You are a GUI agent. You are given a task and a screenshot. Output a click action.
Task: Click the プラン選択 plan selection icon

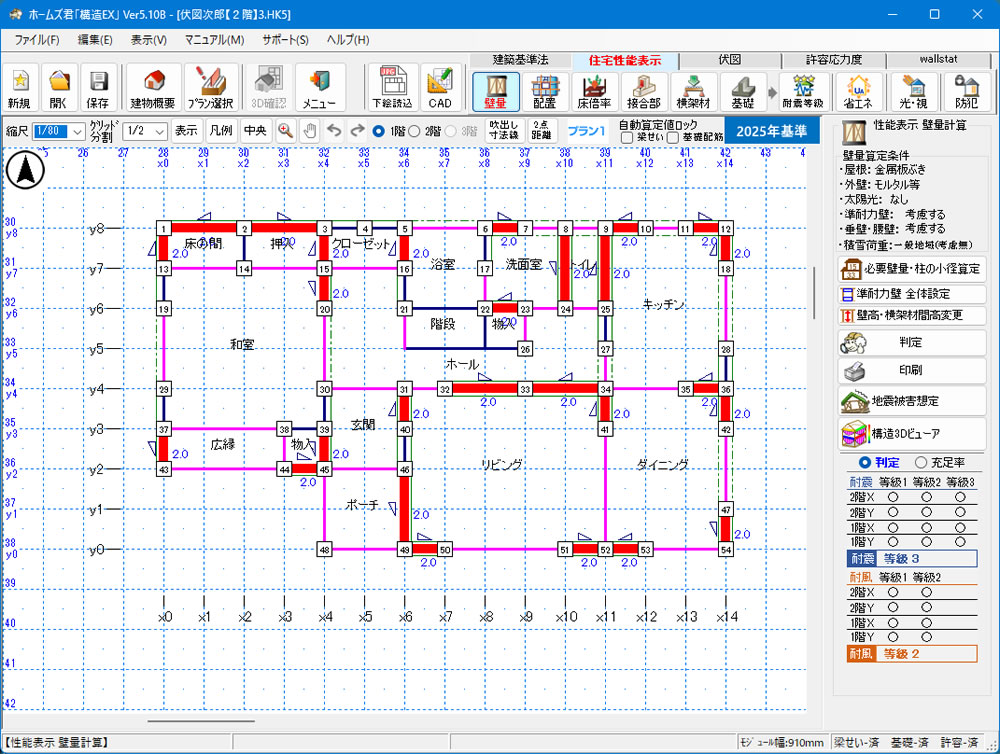[211, 87]
